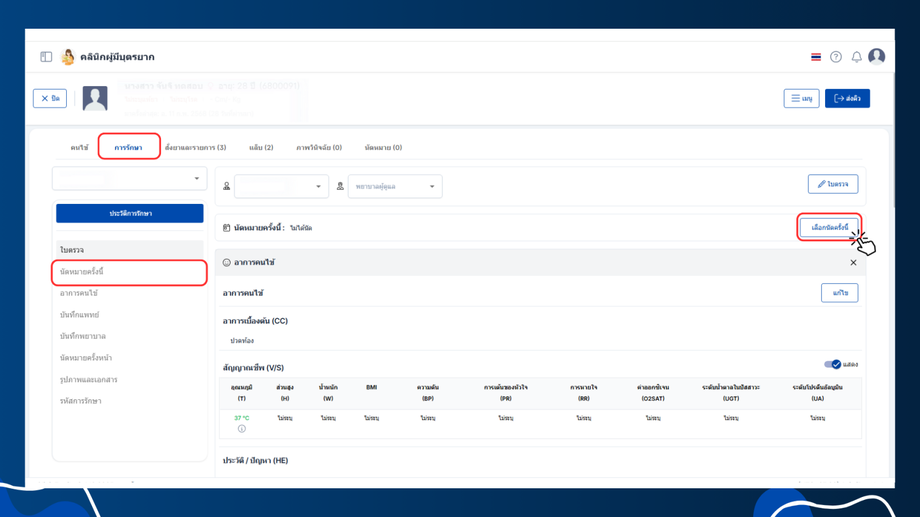
Task: Click the temperature info icon
Action: click(x=242, y=429)
